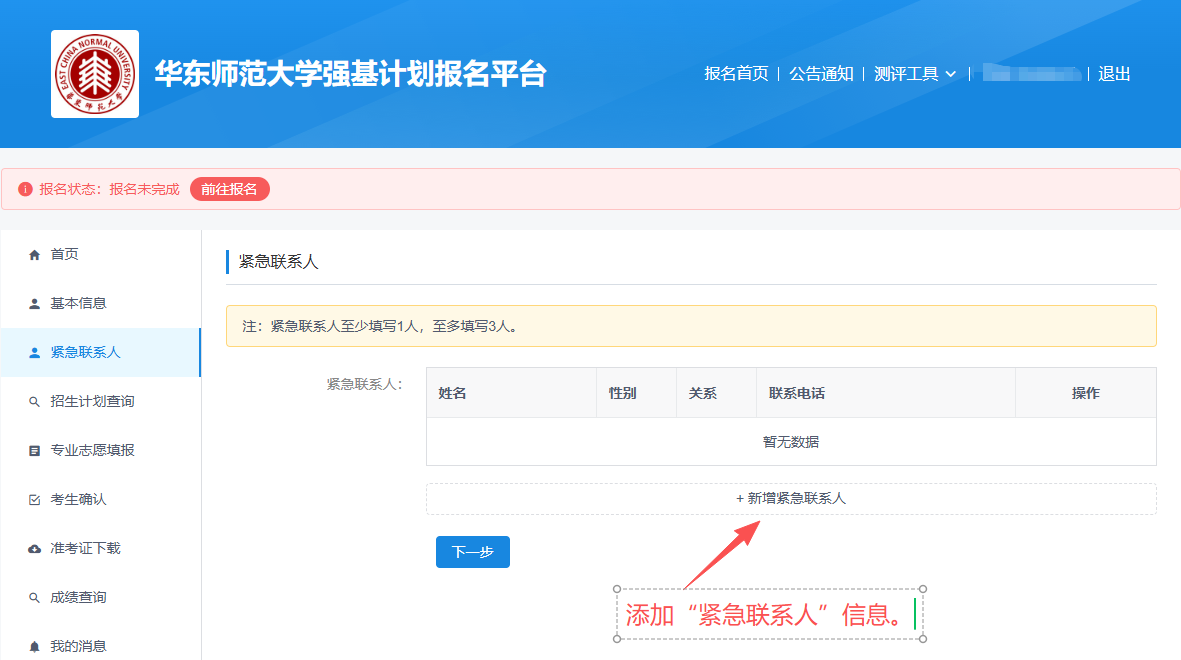Viewport: 1181px width, 660px height.
Task: Click the checkbox icon beside 考生确认
Action: click(x=35, y=500)
